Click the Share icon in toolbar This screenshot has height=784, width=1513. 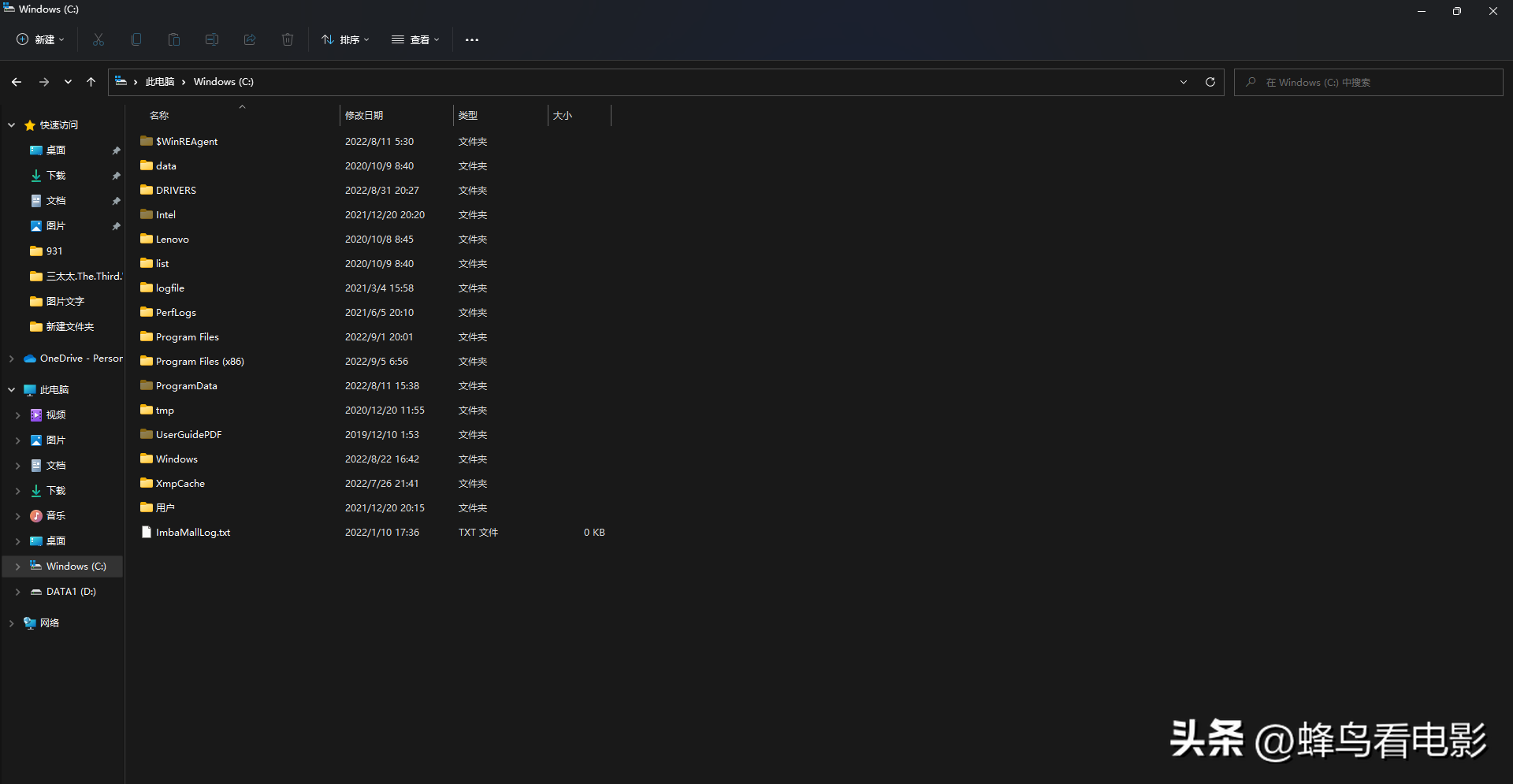[250, 39]
